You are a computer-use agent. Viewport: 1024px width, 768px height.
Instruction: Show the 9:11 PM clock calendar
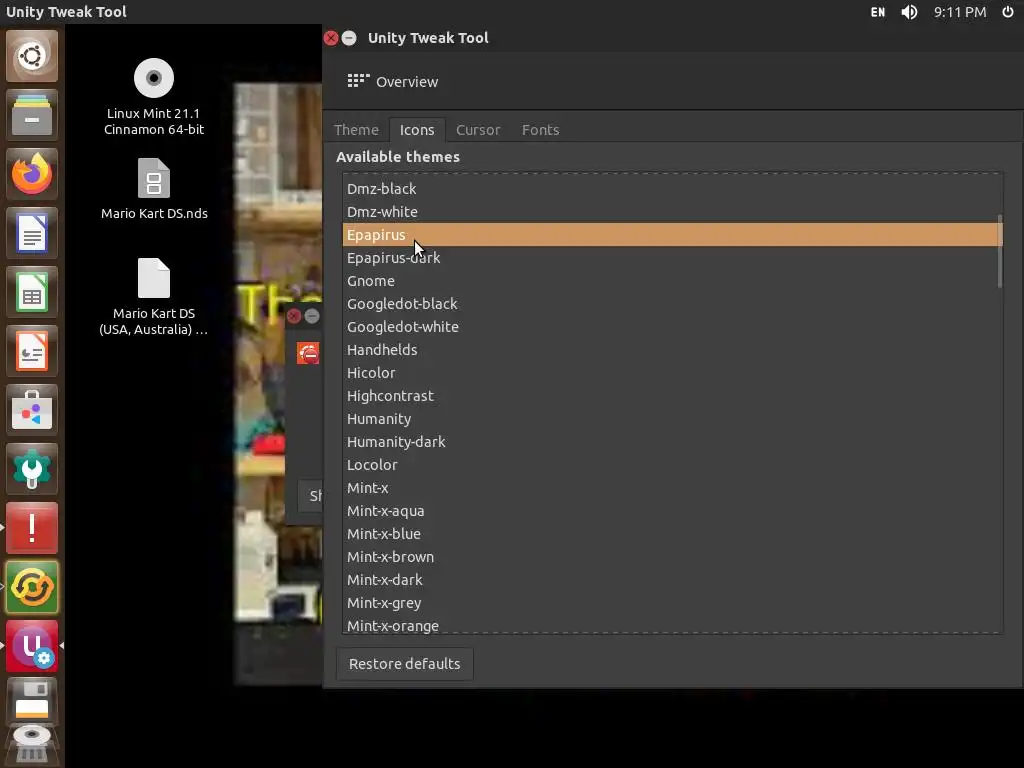coord(959,12)
